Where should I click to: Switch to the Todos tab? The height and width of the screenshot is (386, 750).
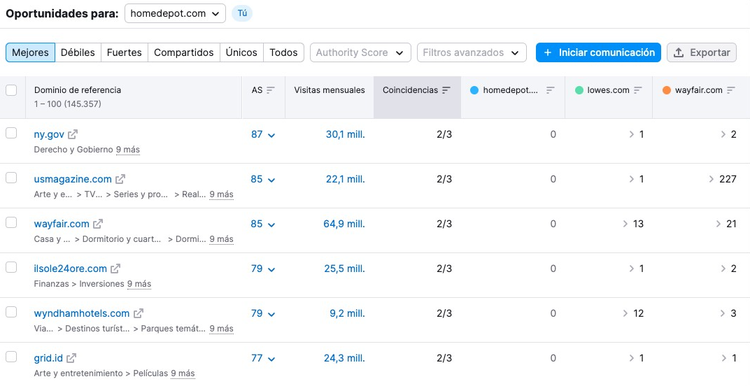point(284,53)
